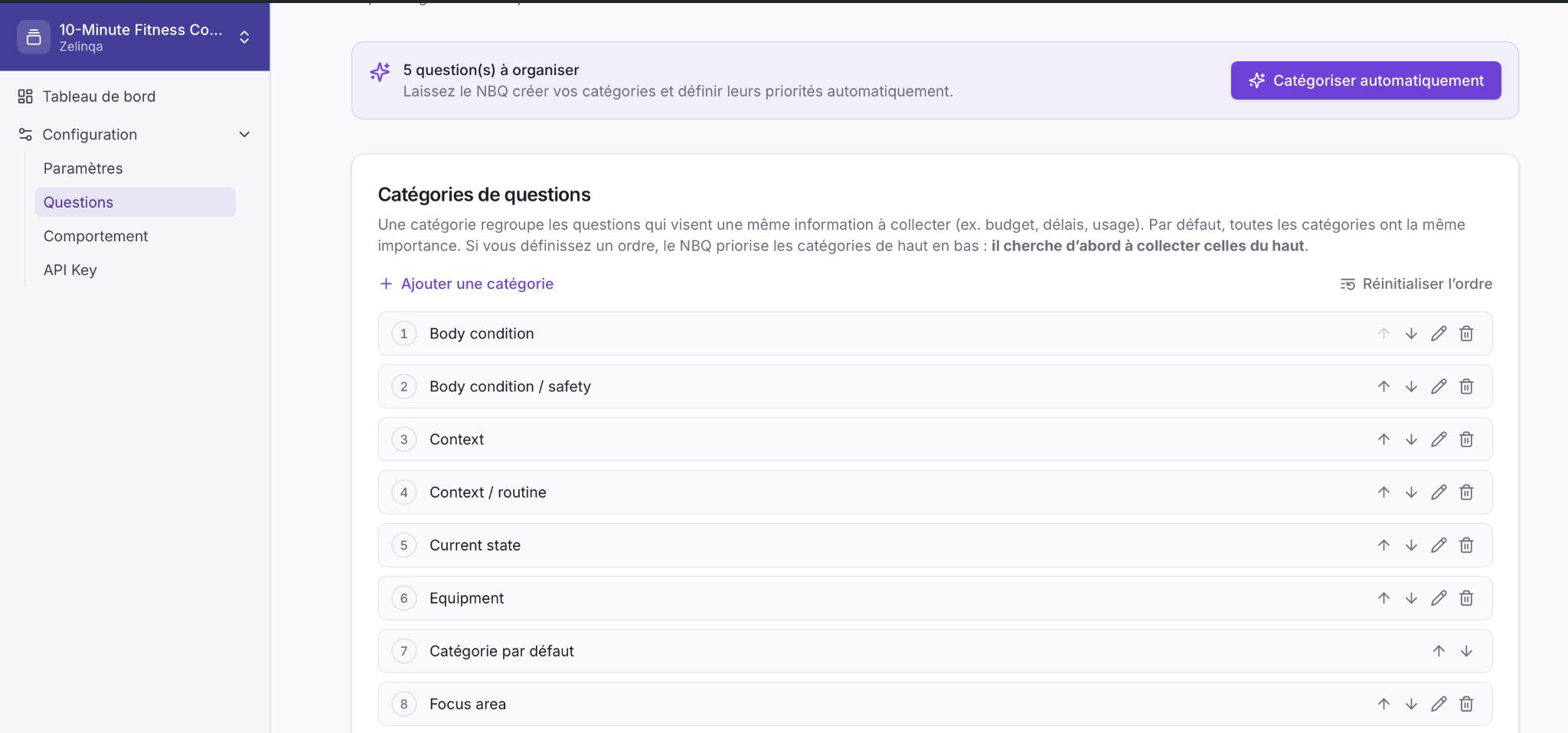Click Ajouter une catégorie
Viewport: 1568px width, 733px height.
[466, 283]
